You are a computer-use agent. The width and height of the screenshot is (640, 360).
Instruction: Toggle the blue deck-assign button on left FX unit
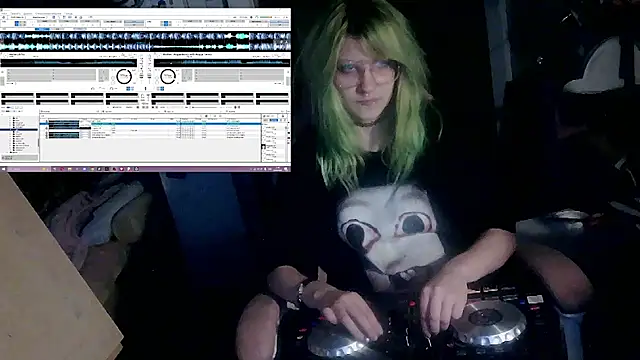pyautogui.click(x=17, y=24)
